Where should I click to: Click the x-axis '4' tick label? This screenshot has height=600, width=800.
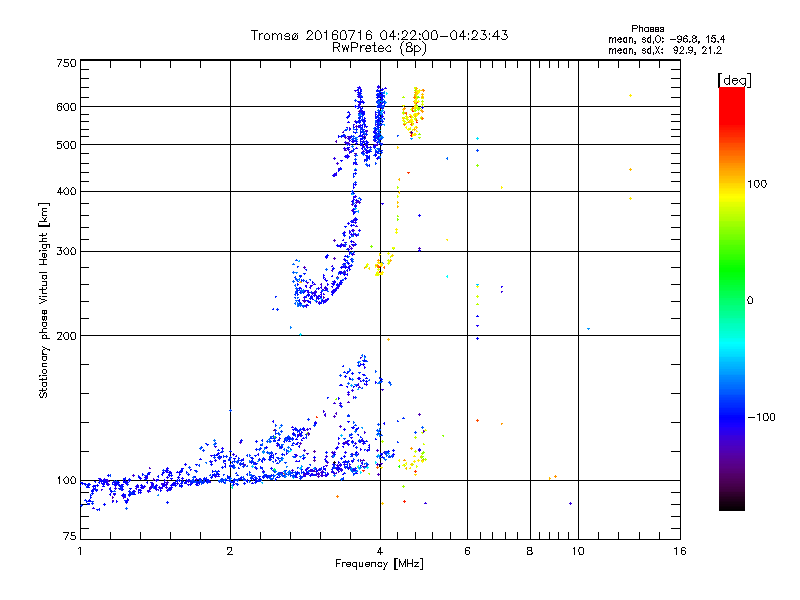380,551
